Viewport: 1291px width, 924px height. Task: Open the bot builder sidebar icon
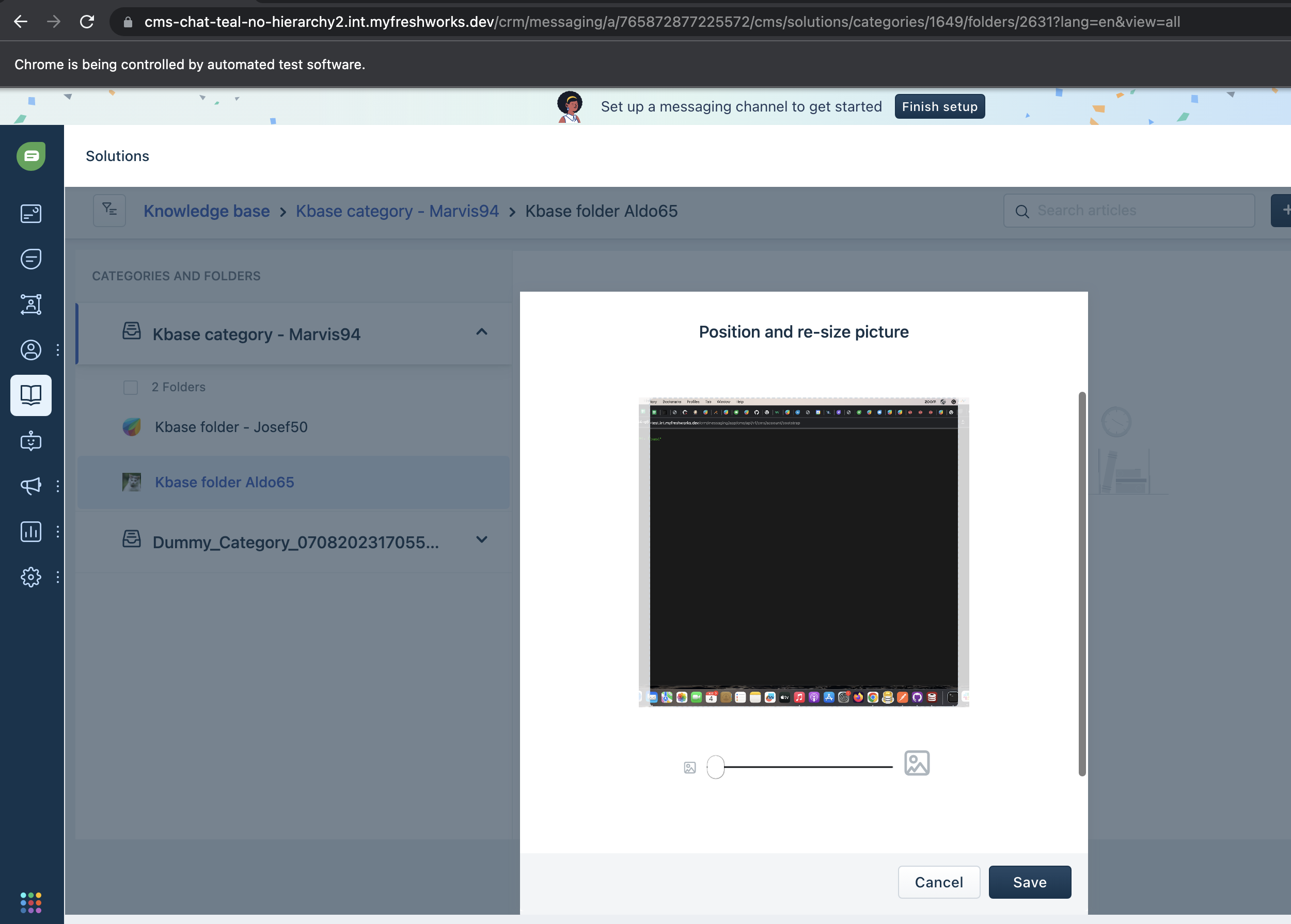point(31,441)
